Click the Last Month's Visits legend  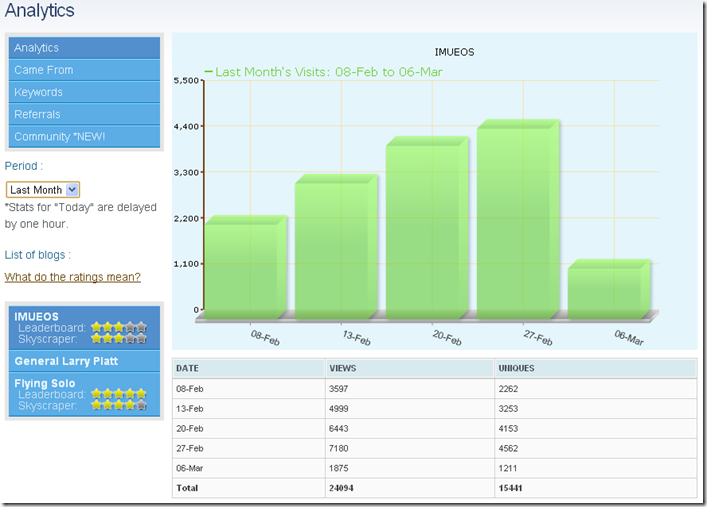pyautogui.click(x=323, y=72)
